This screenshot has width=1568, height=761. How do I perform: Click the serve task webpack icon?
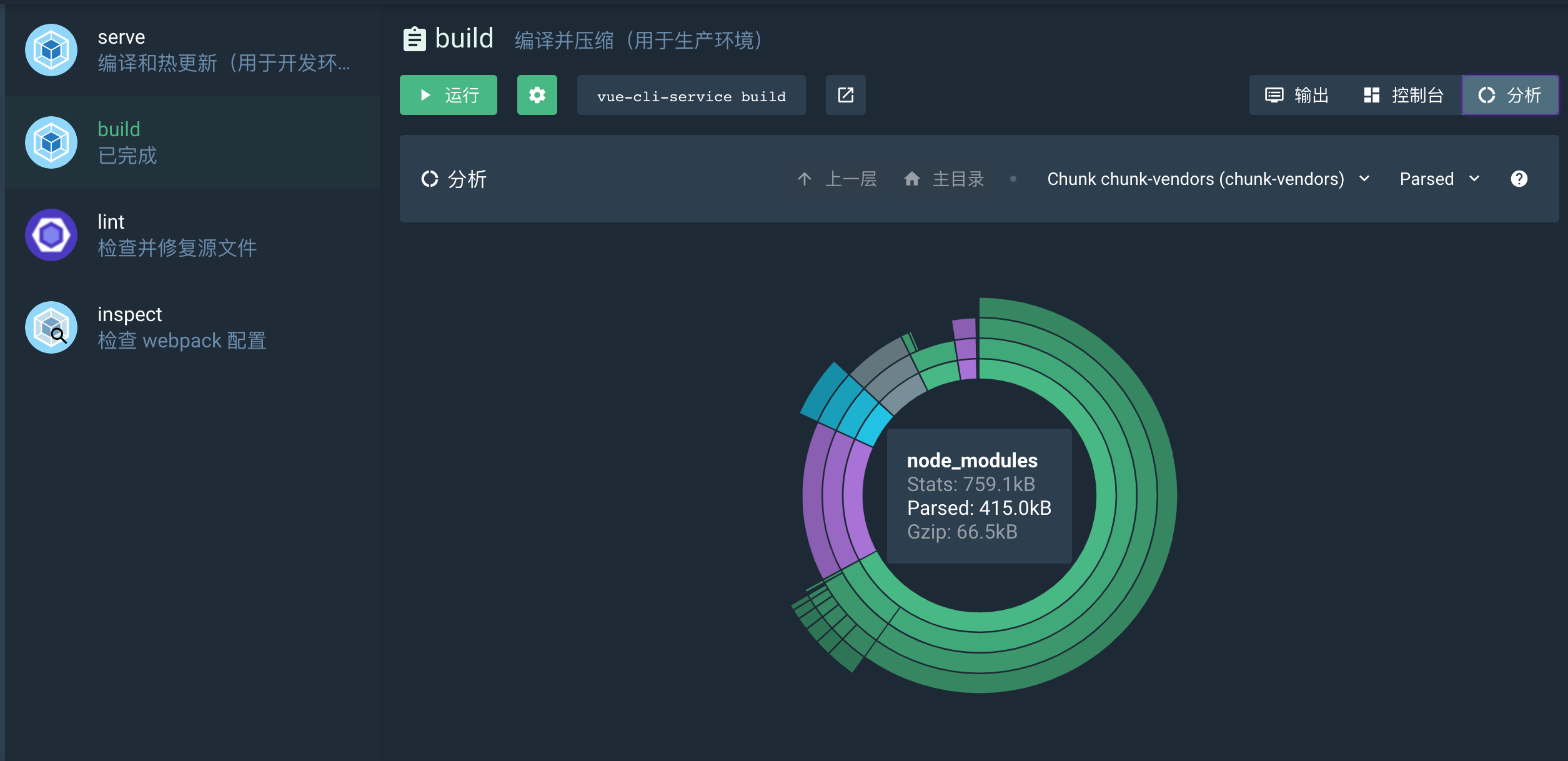pos(51,50)
